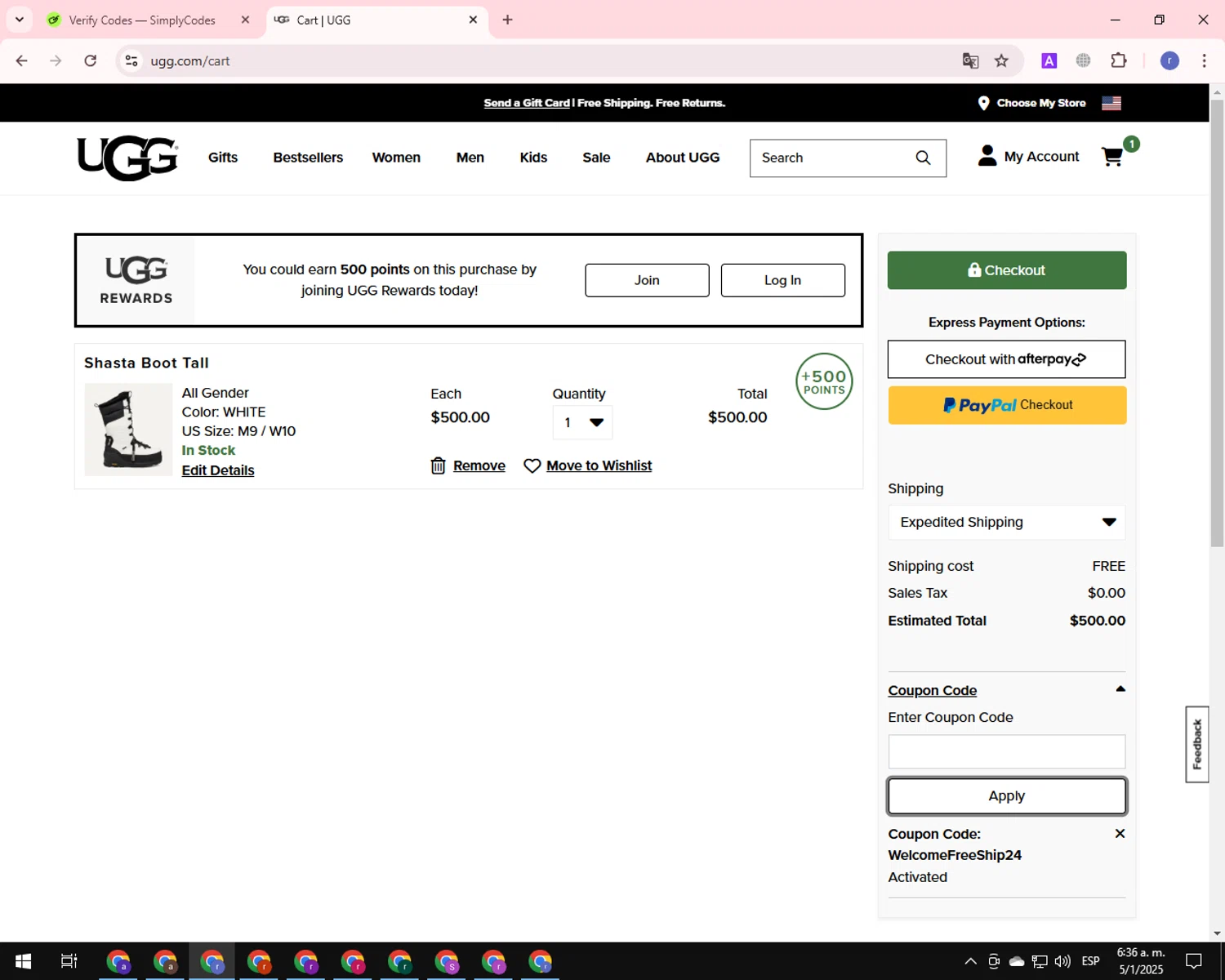The height and width of the screenshot is (980, 1225).
Task: Click the +500 points badge
Action: pyautogui.click(x=824, y=381)
